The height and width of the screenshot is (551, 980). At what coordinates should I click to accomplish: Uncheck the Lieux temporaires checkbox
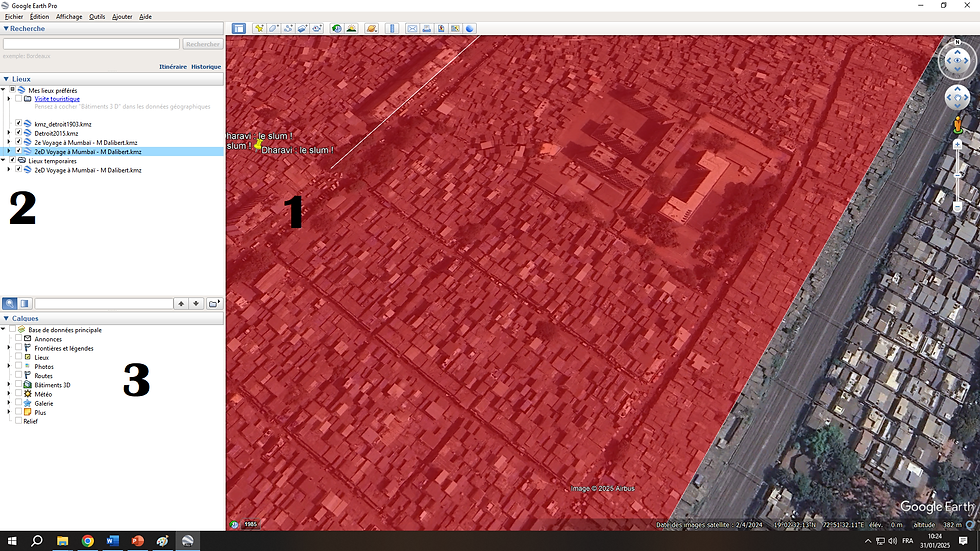point(12,161)
